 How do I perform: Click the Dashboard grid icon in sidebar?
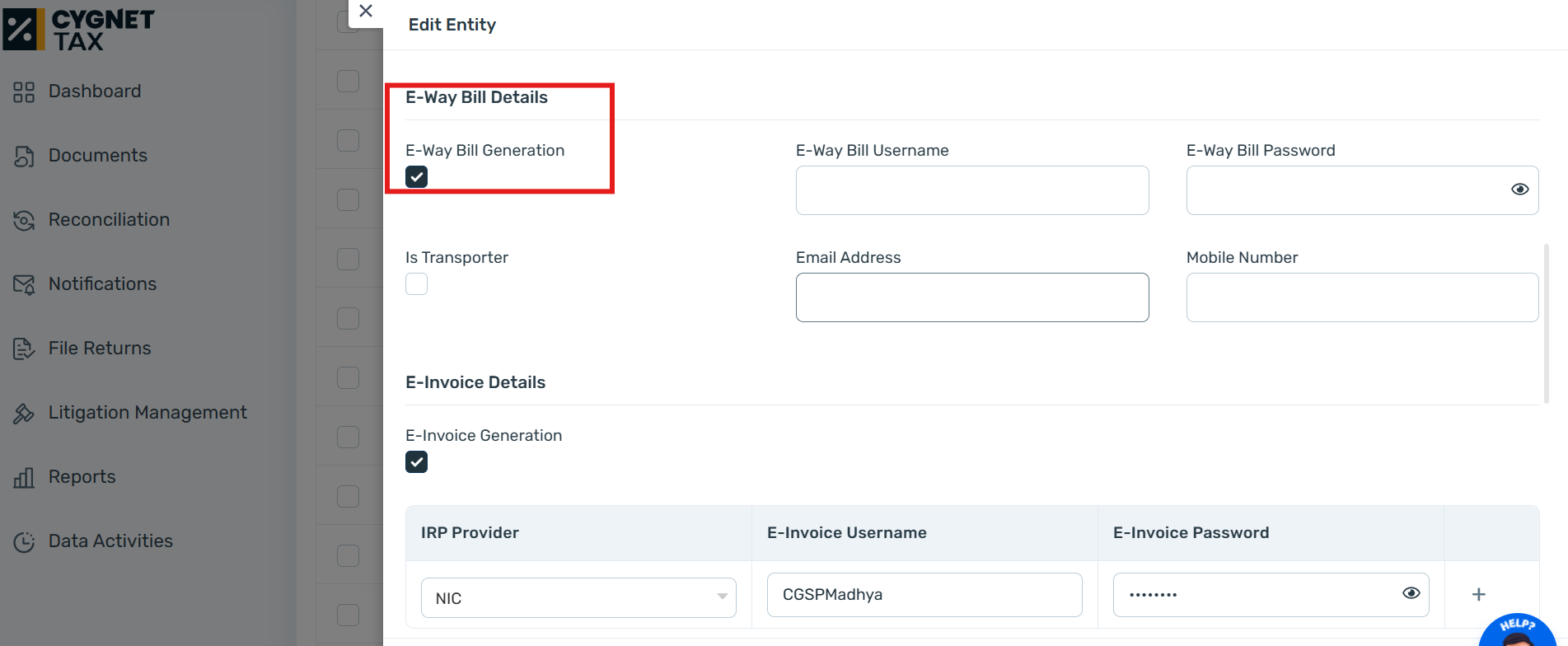pos(24,92)
